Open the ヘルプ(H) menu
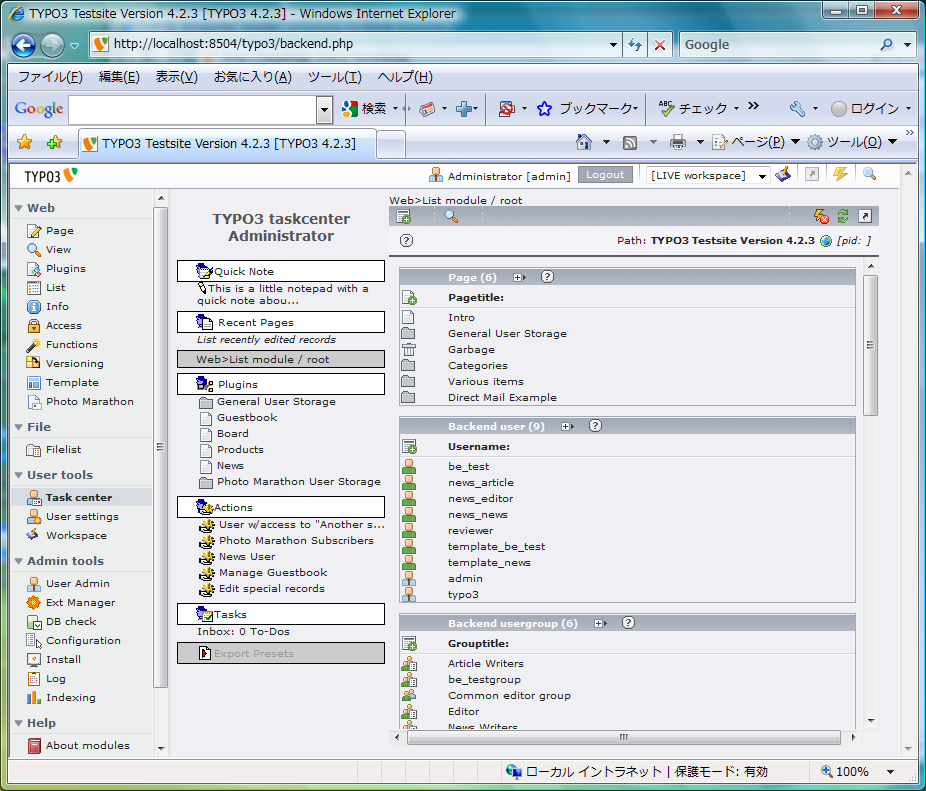The image size is (926, 791). click(x=405, y=77)
